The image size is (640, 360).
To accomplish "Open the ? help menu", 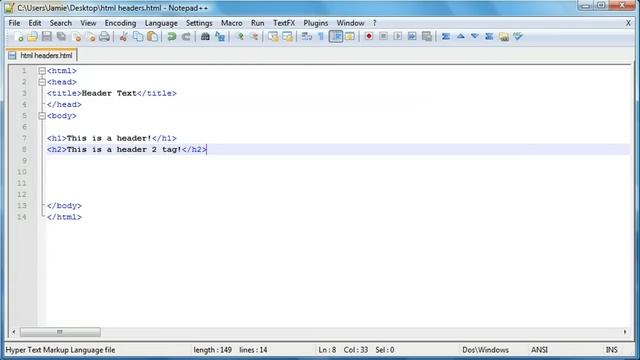I will (x=374, y=23).
